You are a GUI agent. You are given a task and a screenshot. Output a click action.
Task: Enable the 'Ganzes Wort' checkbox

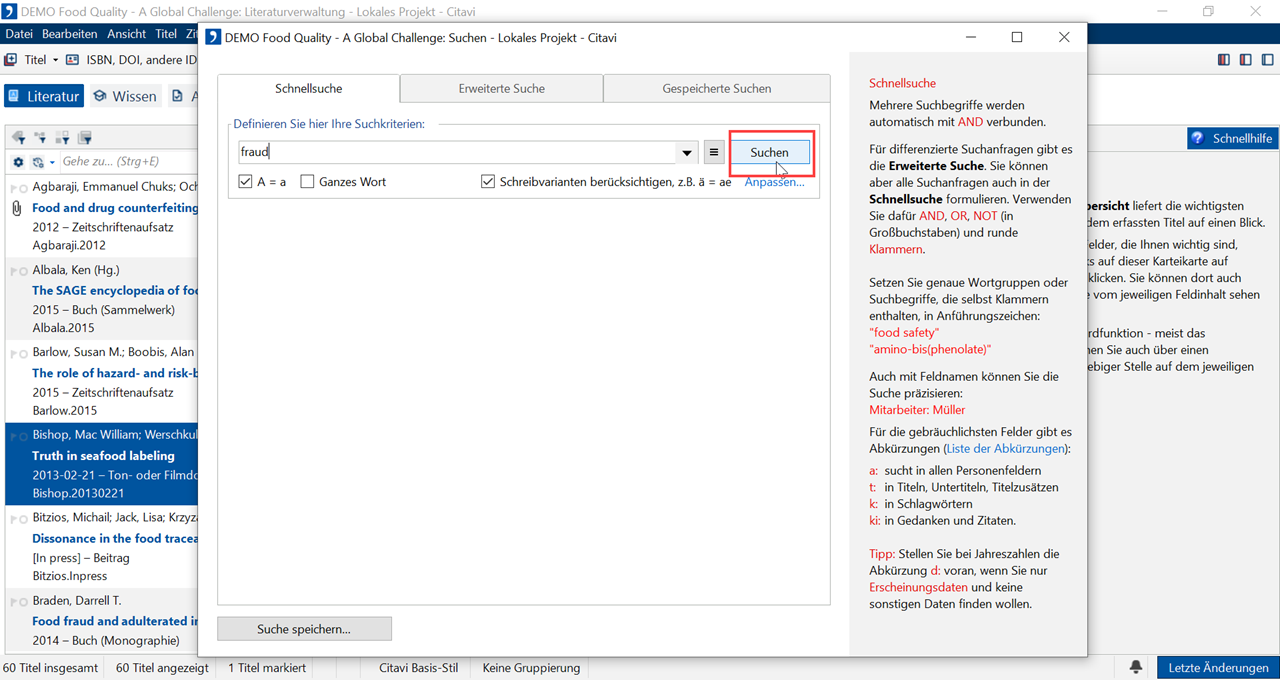point(308,182)
